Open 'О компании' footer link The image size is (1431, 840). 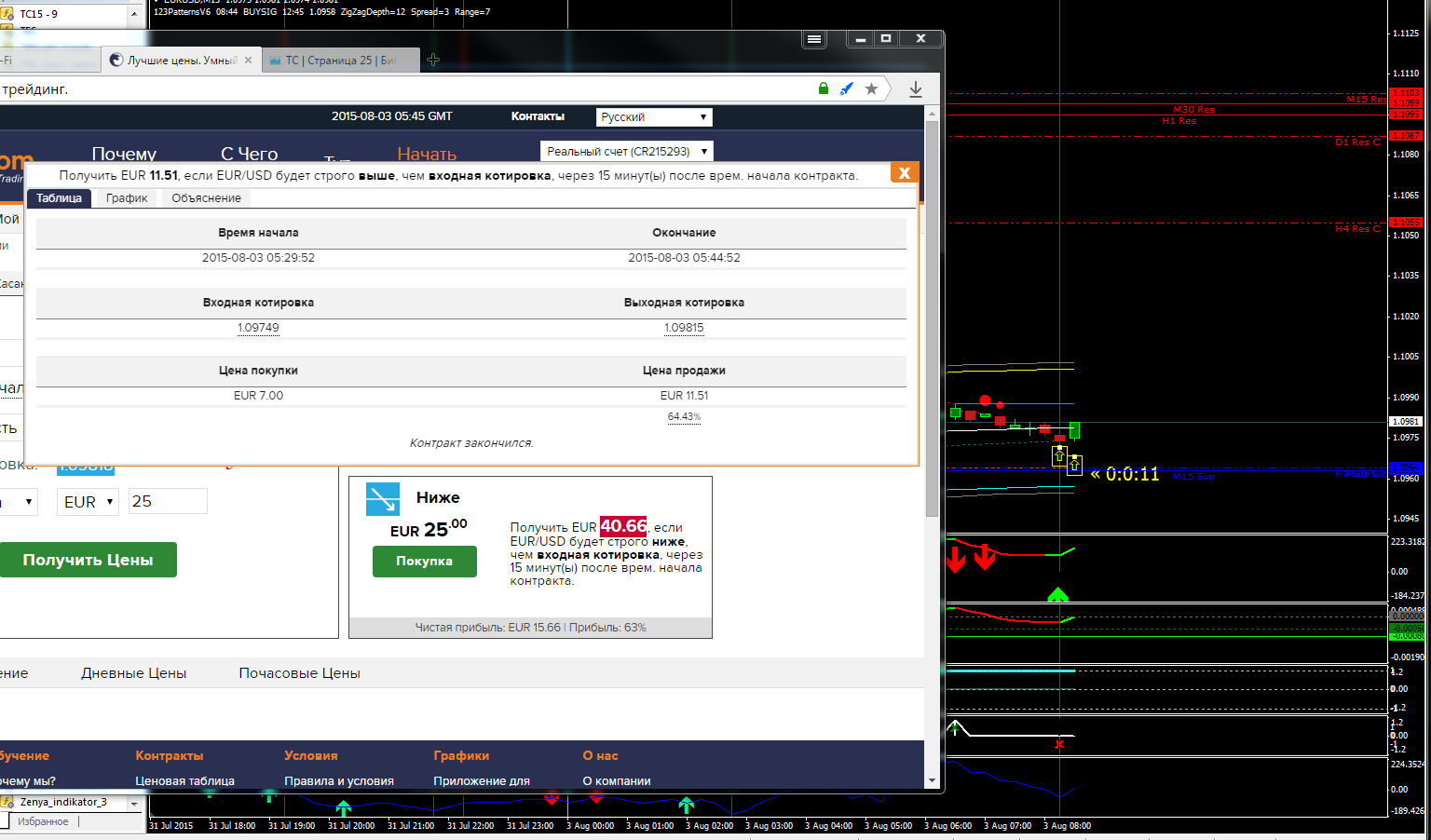617,781
